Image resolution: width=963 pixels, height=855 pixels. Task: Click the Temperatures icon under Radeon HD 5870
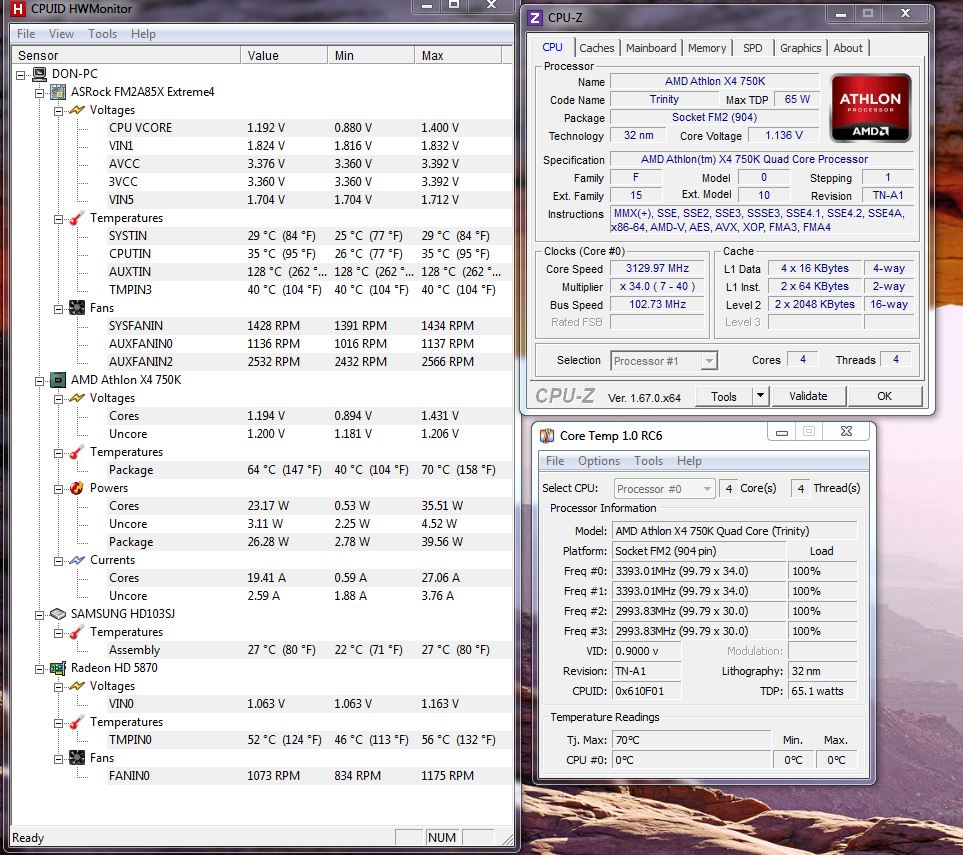(x=77, y=722)
